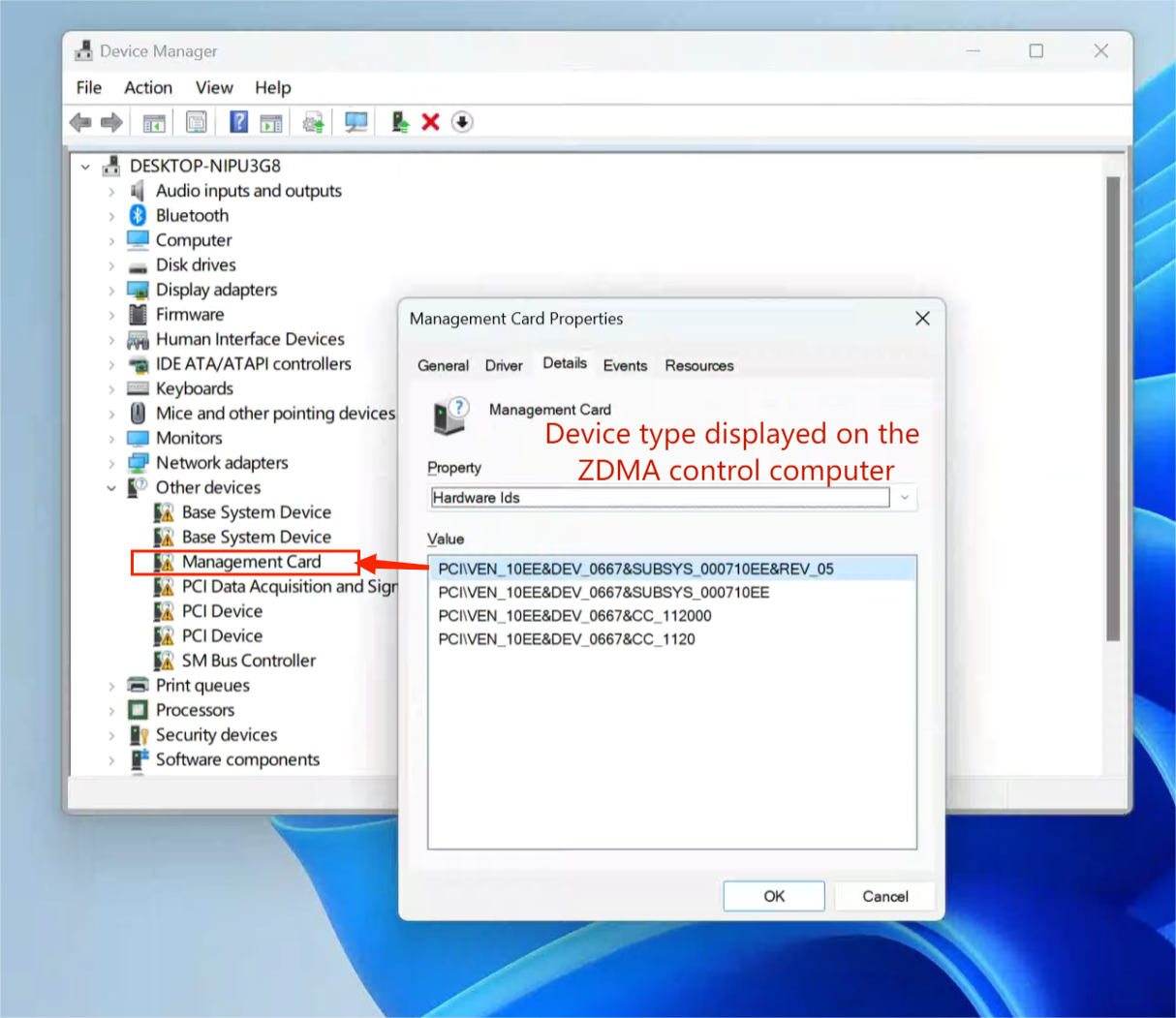Select the PCI Data Acquisition device
Image resolution: width=1176 pixels, height=1018 pixels.
click(x=289, y=587)
